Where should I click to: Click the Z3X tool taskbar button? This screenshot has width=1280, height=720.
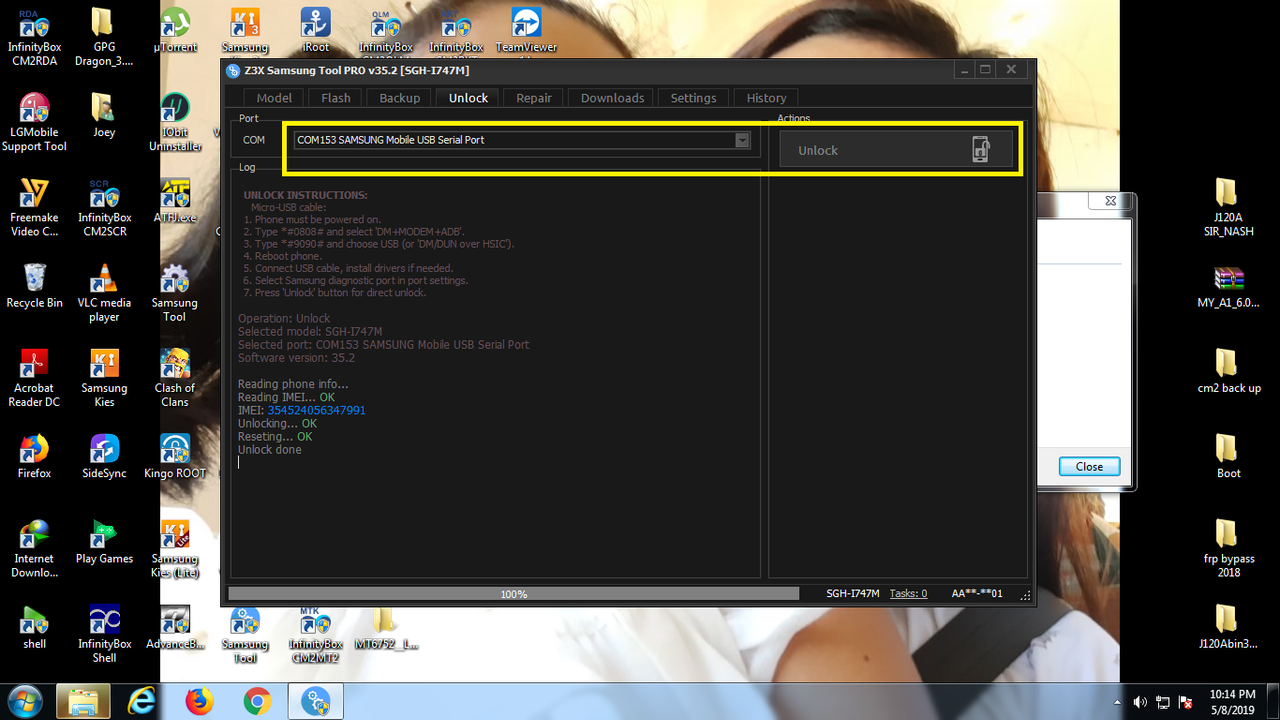[x=316, y=702]
